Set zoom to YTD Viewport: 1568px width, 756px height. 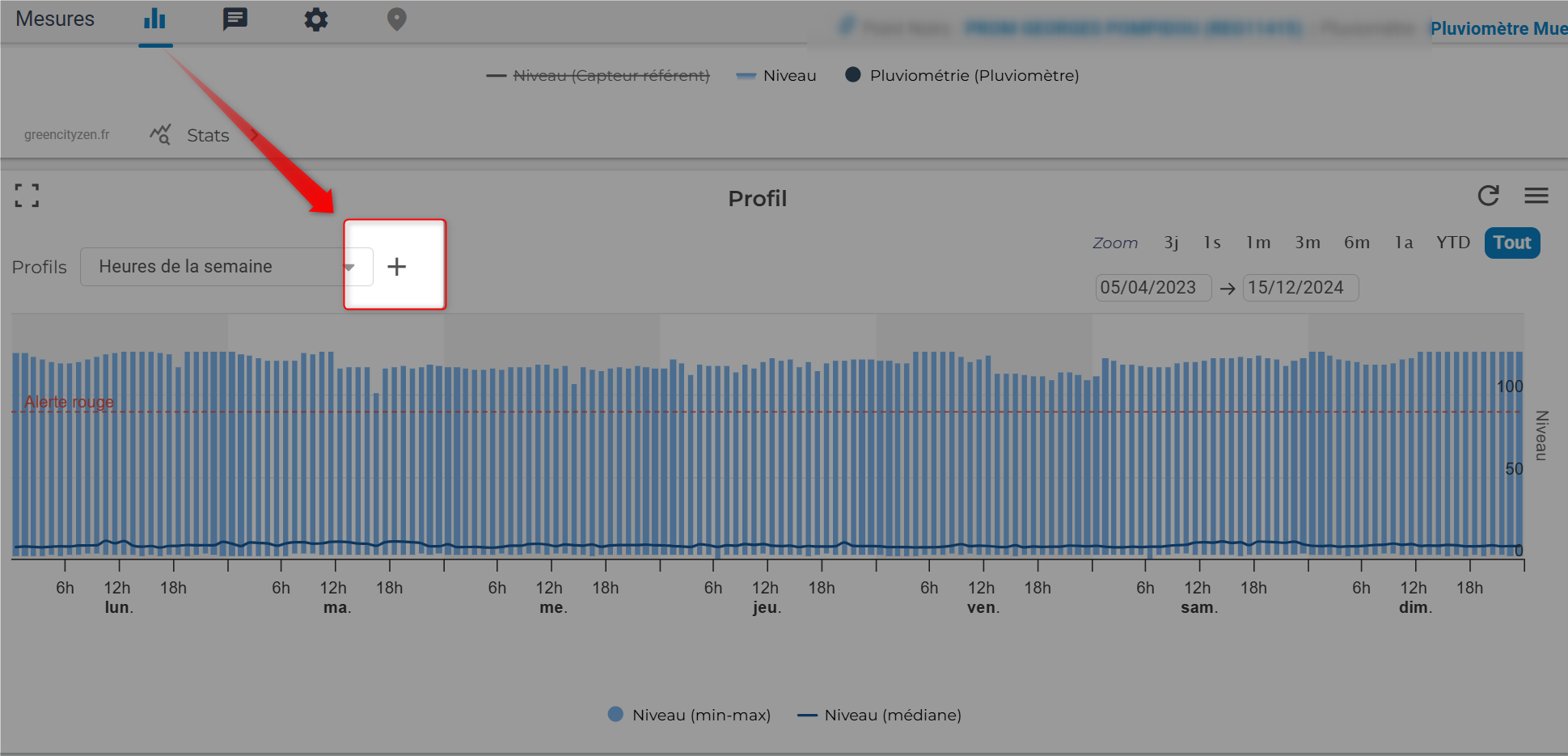1452,243
